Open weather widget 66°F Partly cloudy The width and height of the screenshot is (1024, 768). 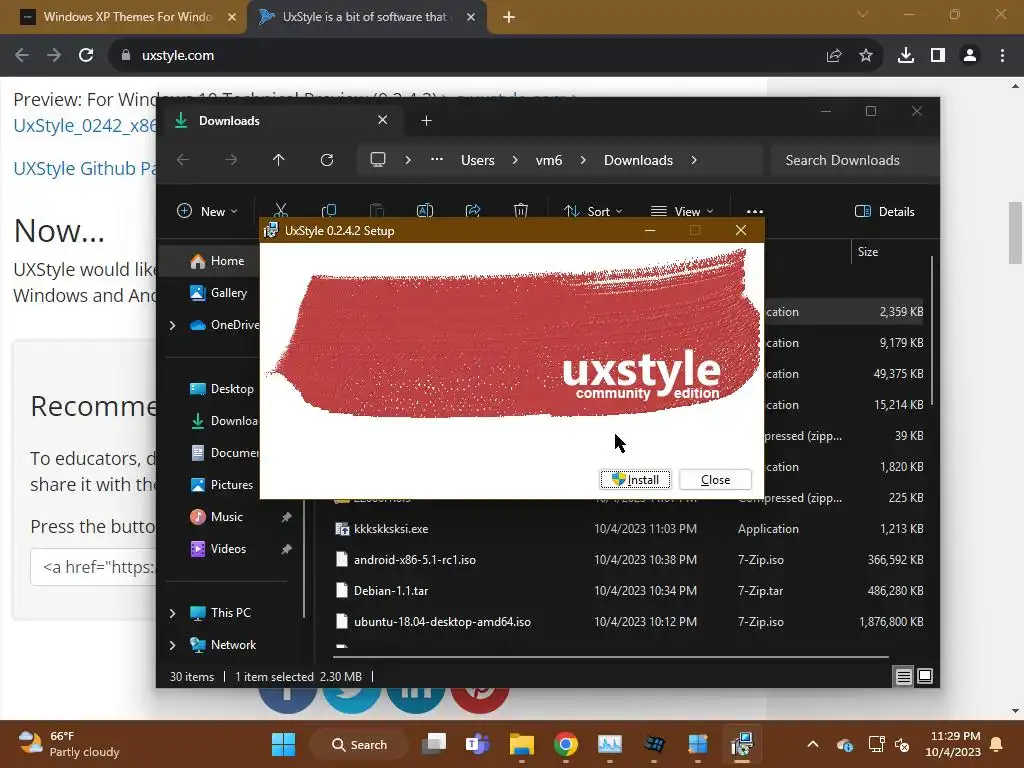pyautogui.click(x=69, y=744)
